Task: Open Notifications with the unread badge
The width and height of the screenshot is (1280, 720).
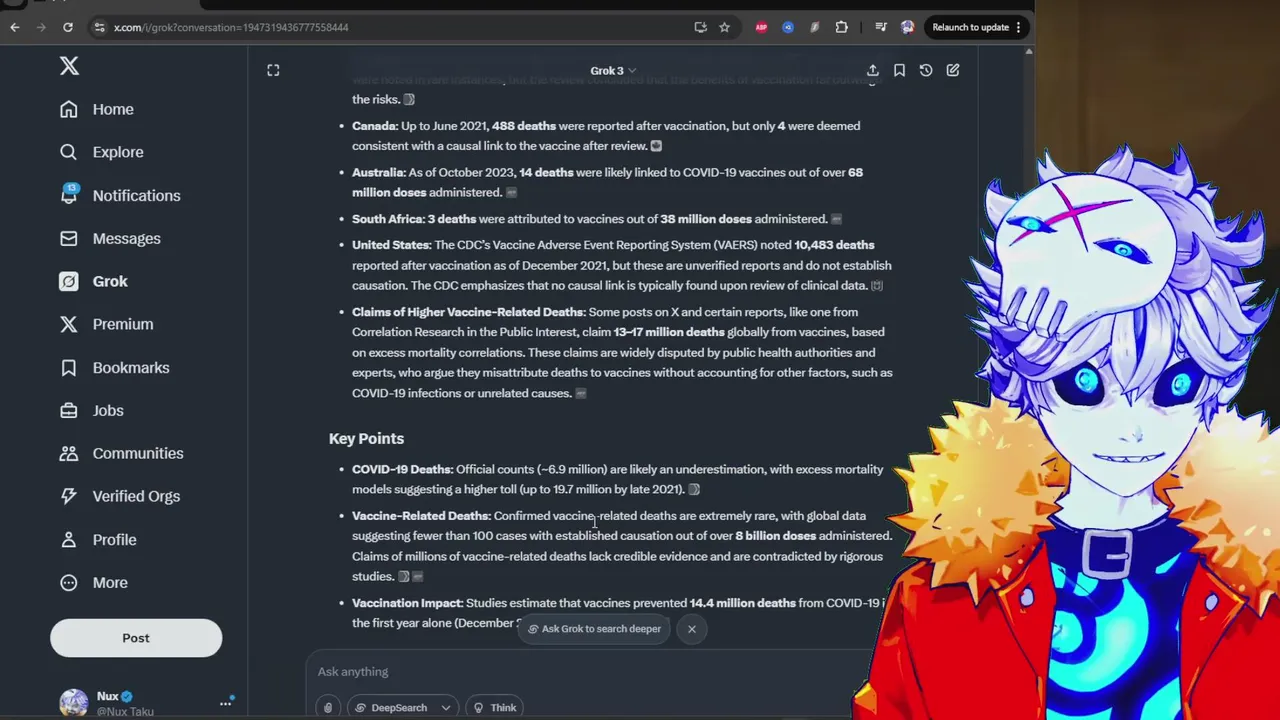Action: pyautogui.click(x=120, y=195)
